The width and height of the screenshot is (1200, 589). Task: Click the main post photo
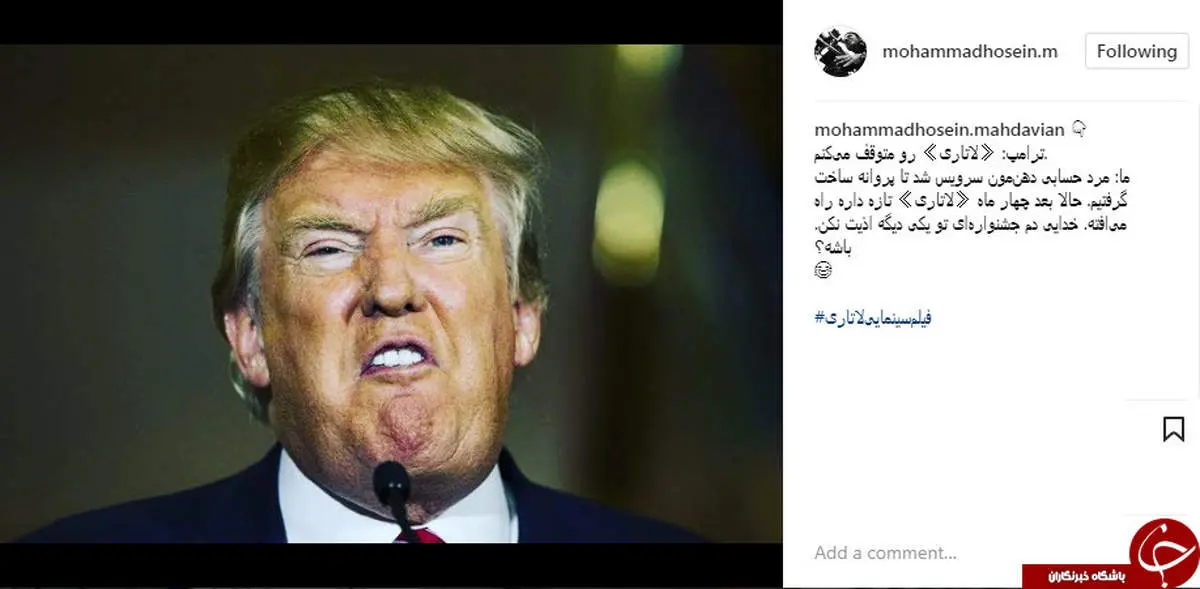tap(391, 293)
